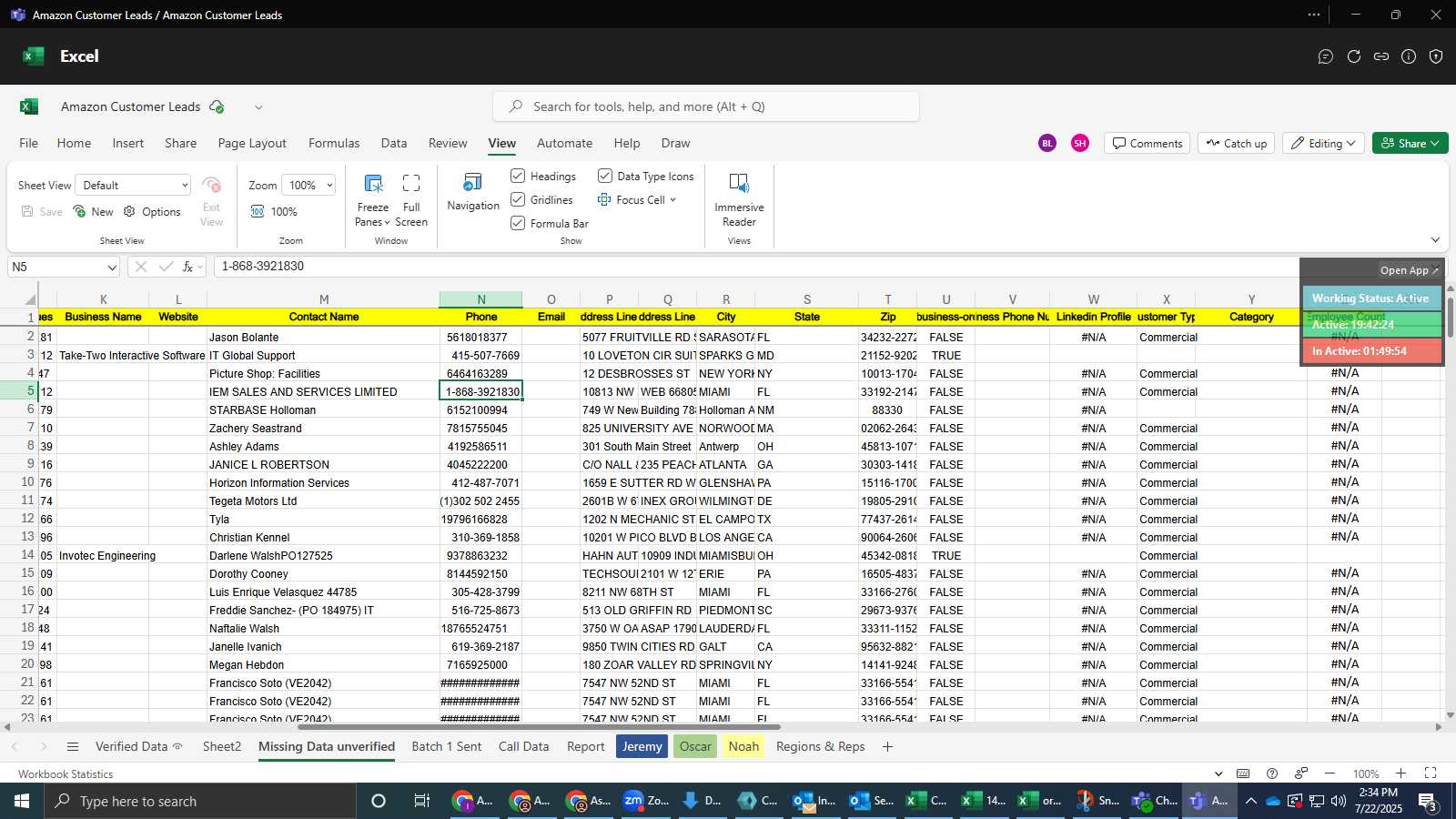Screen dimensions: 1456x819
Task: Click the Exit View icon
Action: click(211, 186)
